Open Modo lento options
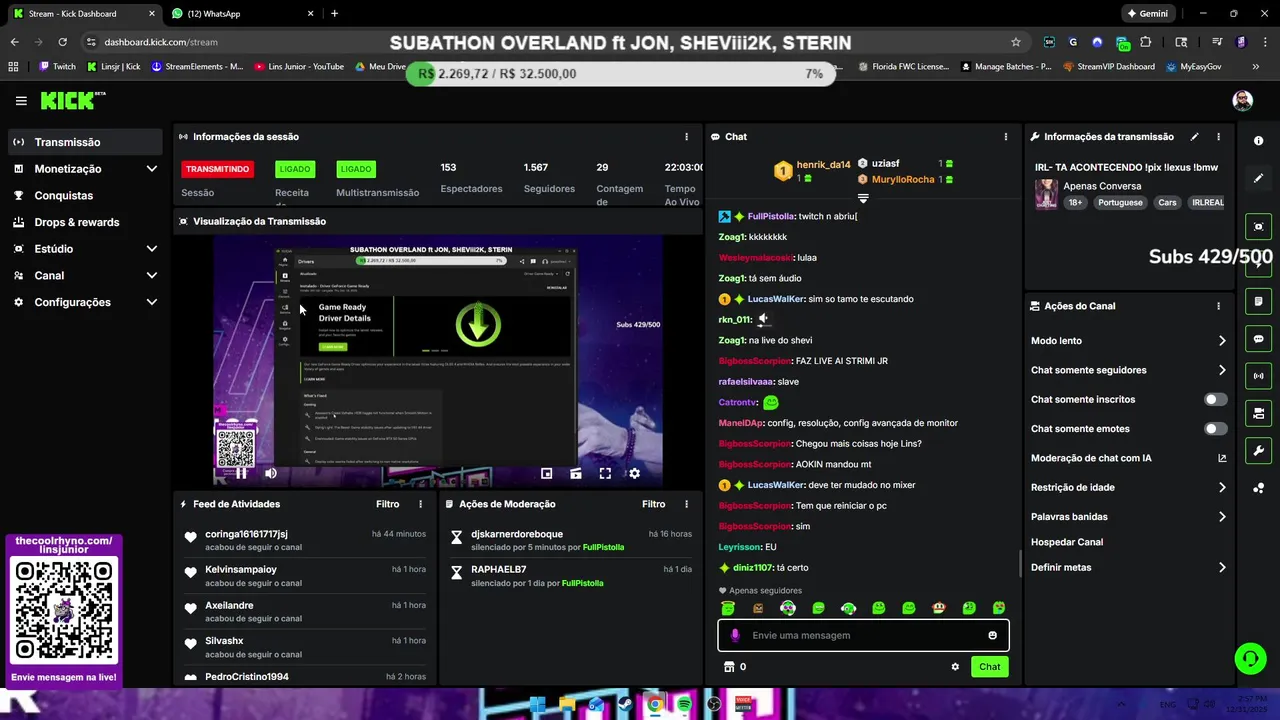The width and height of the screenshot is (1280, 720). pyautogui.click(x=1128, y=341)
